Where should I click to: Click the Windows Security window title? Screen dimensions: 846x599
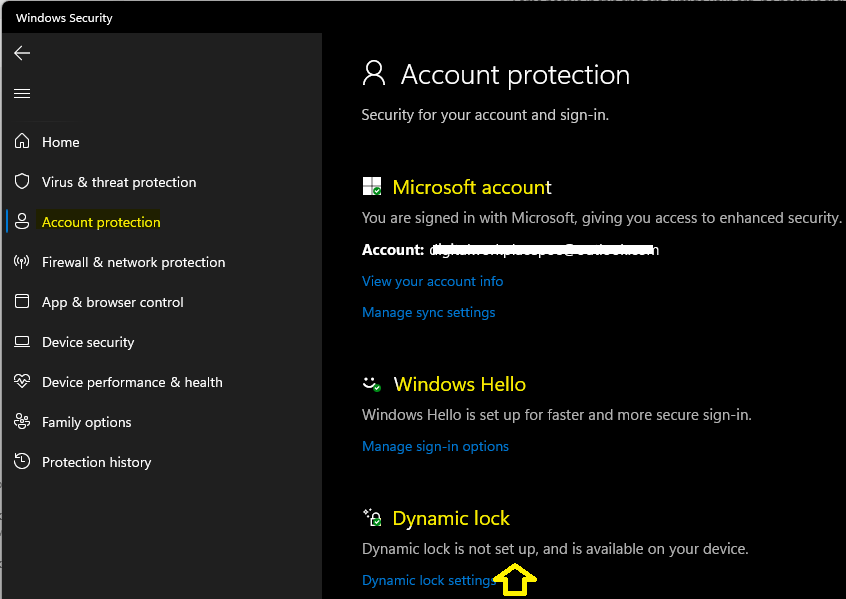(64, 18)
